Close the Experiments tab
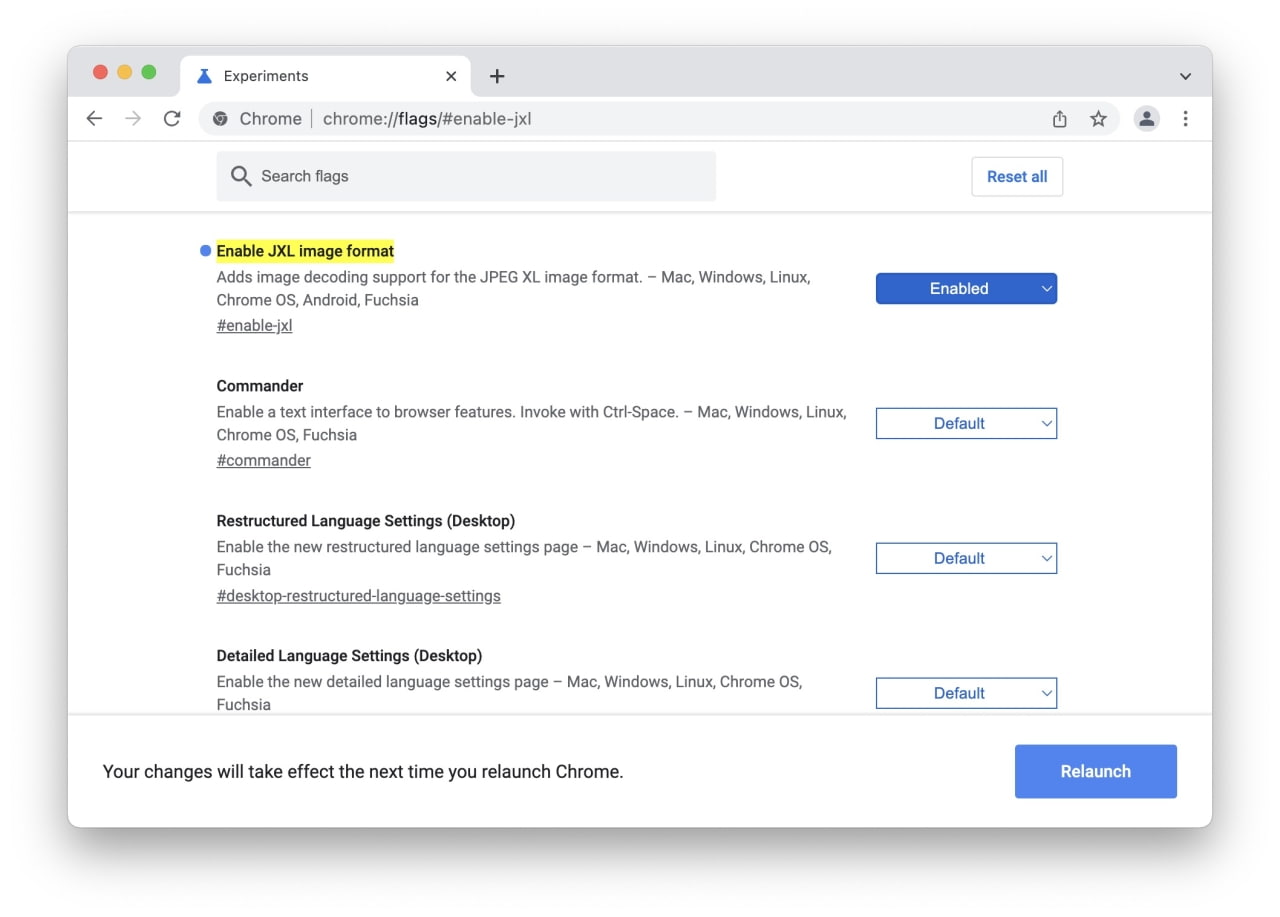The height and width of the screenshot is (917, 1280). tap(451, 76)
